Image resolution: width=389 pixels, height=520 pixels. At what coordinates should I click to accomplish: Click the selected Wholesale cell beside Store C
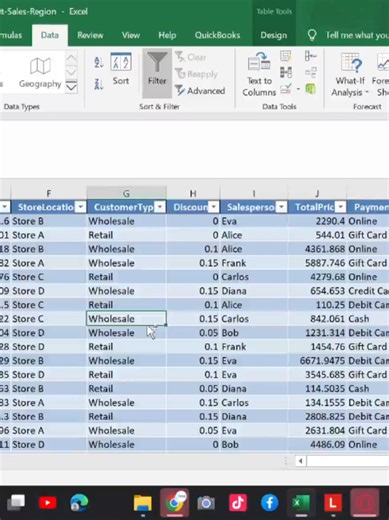pyautogui.click(x=126, y=319)
